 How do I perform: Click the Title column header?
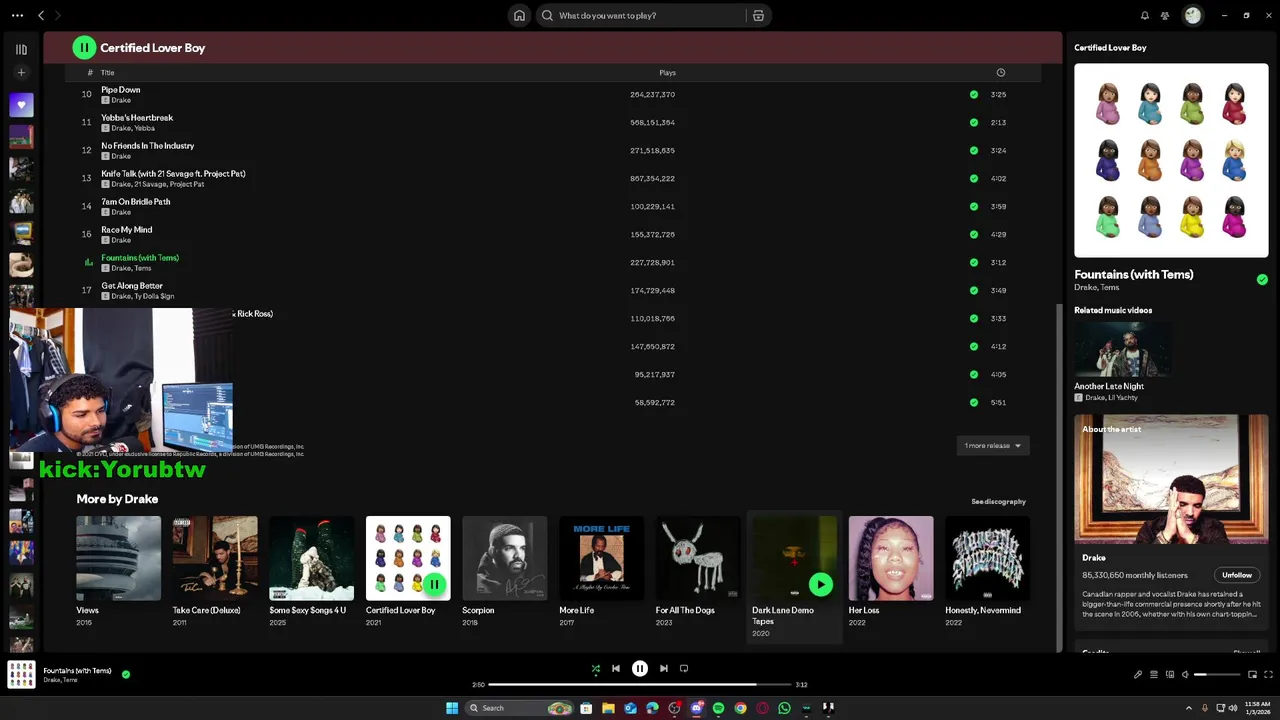[107, 72]
